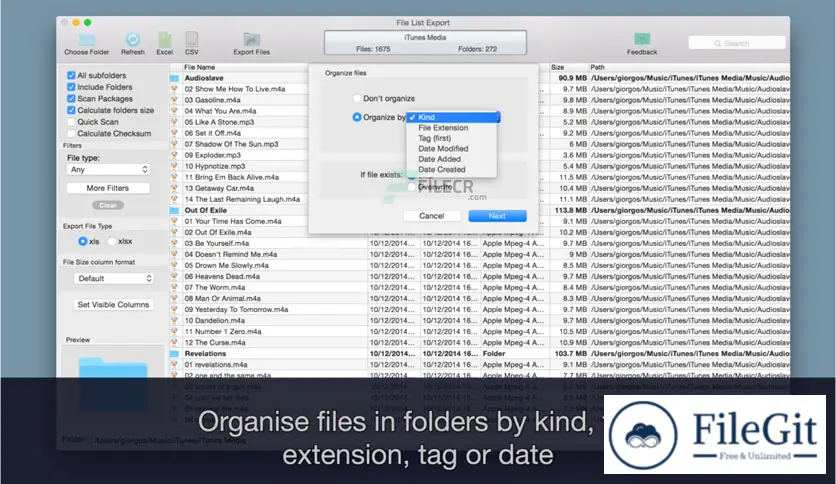
Task: Click the More Filters button
Action: (108, 188)
